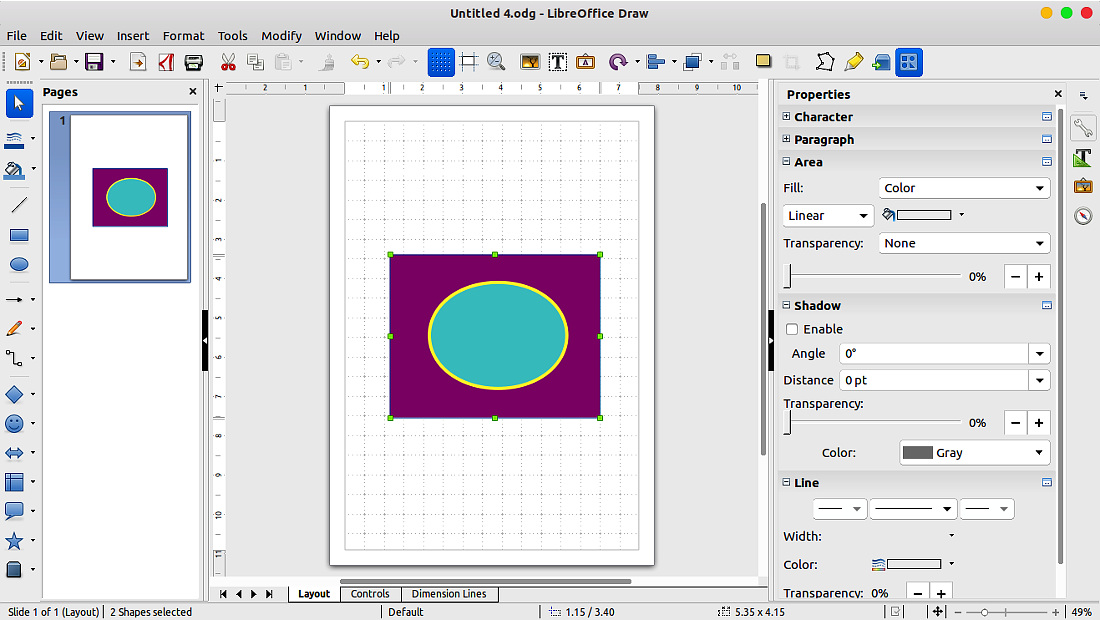Select the arrow Select tool
The image size is (1100, 620).
(19, 104)
